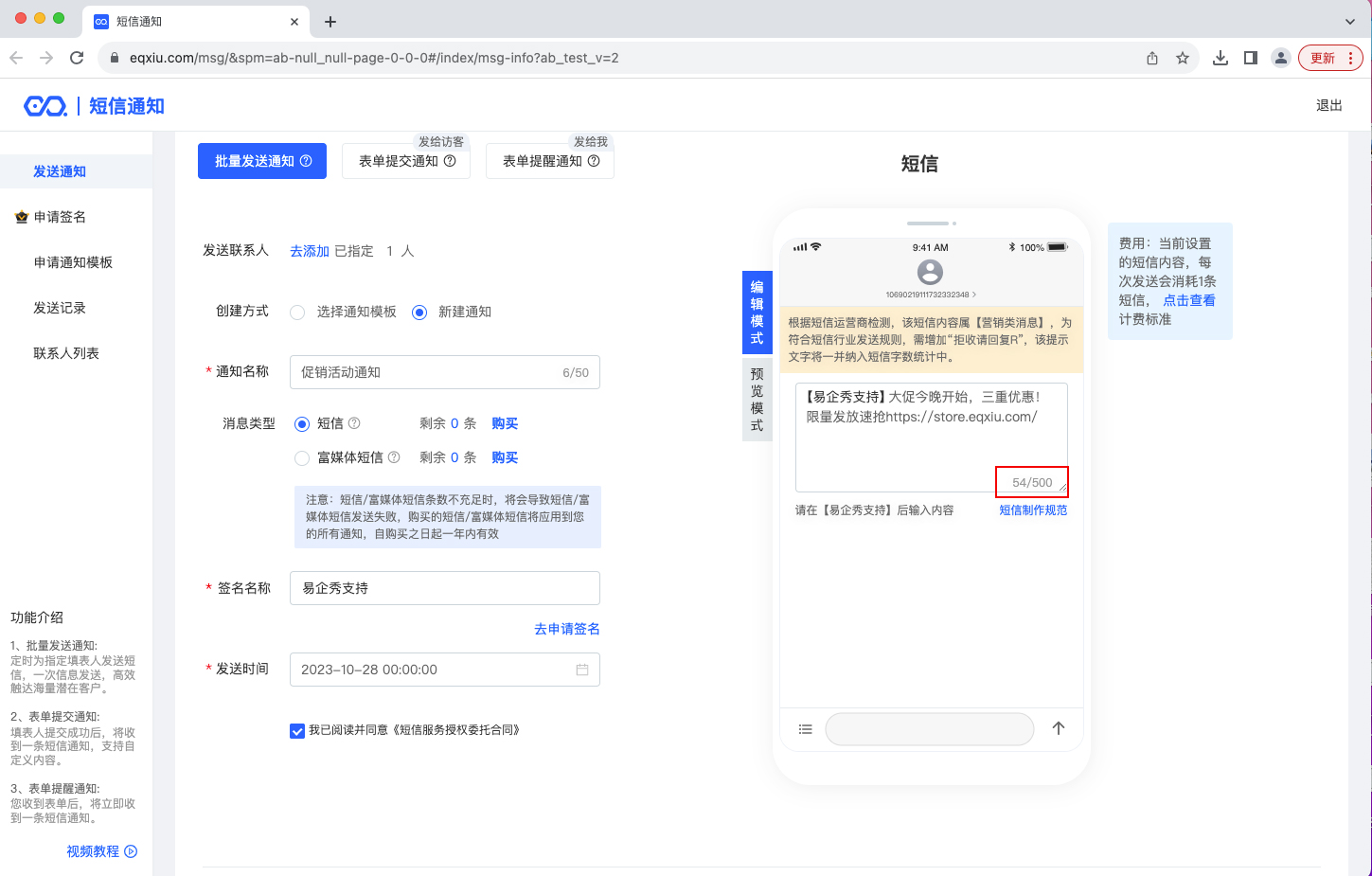This screenshot has width=1372, height=876.
Task: Click help icon next to 富媒体短信
Action: [x=394, y=457]
